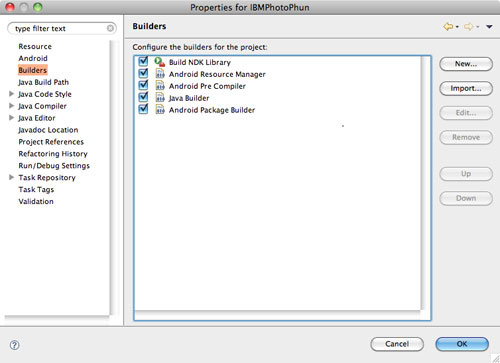
Task: Click the Down button
Action: tap(466, 198)
